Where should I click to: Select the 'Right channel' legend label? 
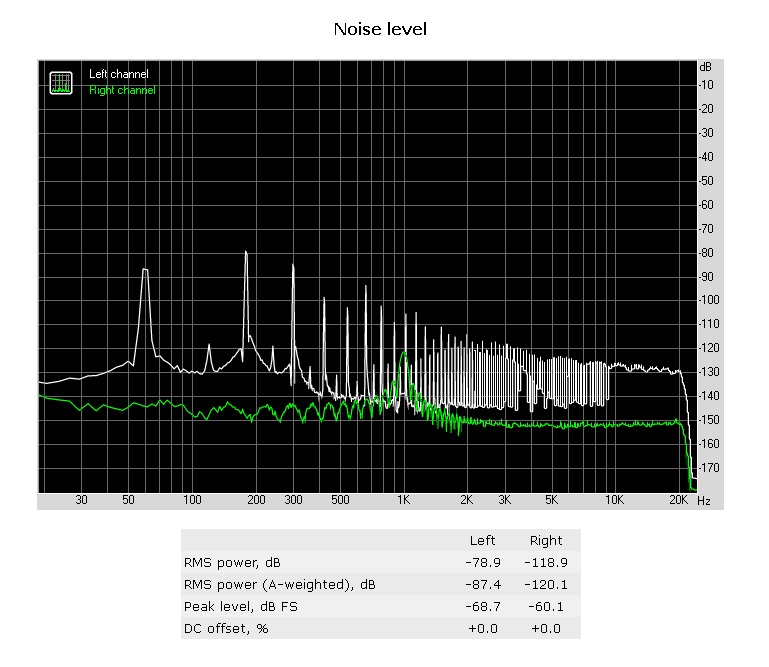click(x=122, y=90)
